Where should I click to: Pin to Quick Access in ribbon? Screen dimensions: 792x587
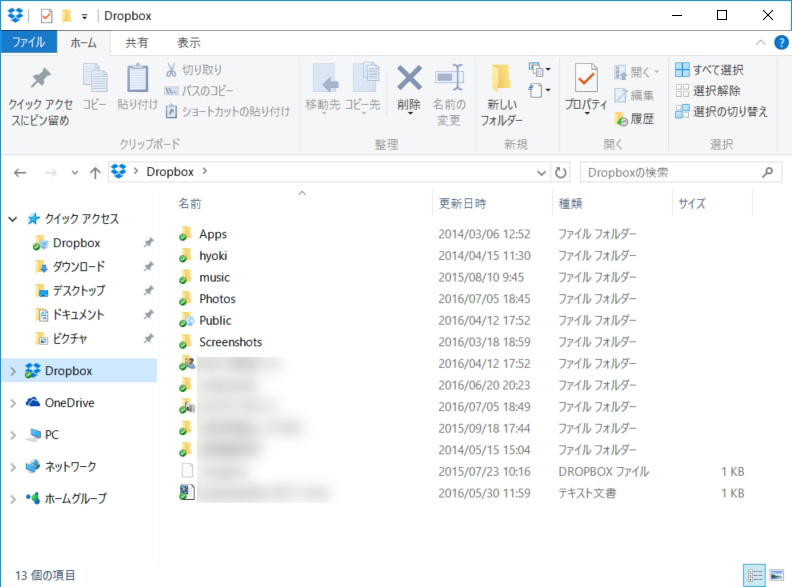click(40, 96)
